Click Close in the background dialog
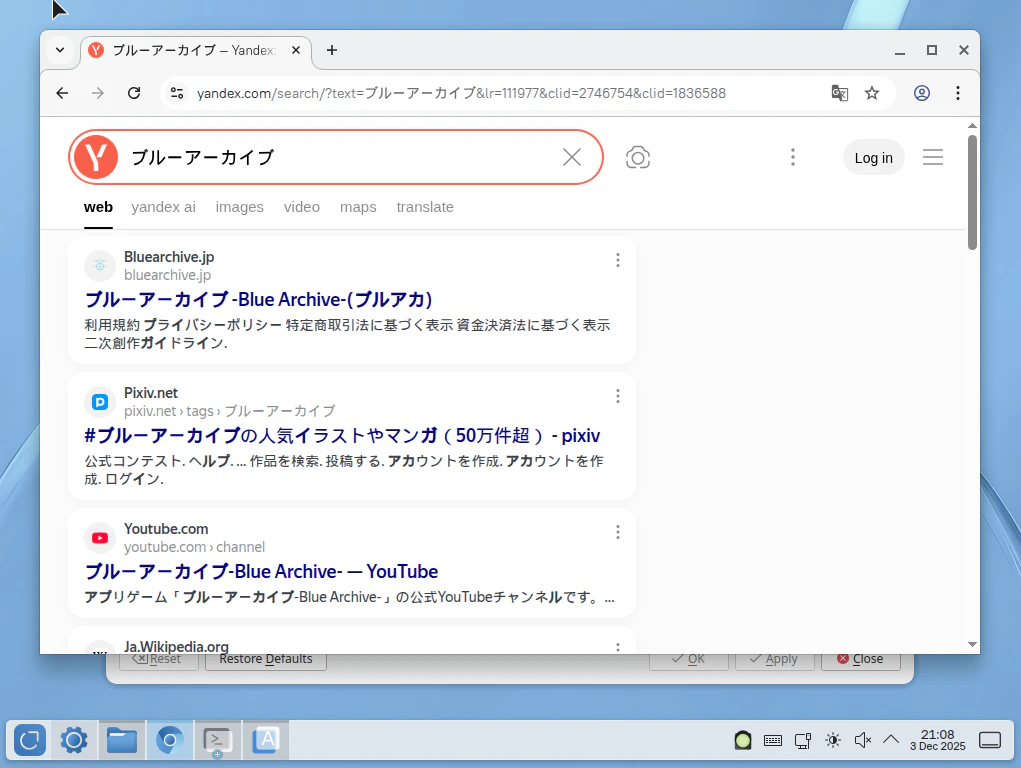 tap(860, 659)
